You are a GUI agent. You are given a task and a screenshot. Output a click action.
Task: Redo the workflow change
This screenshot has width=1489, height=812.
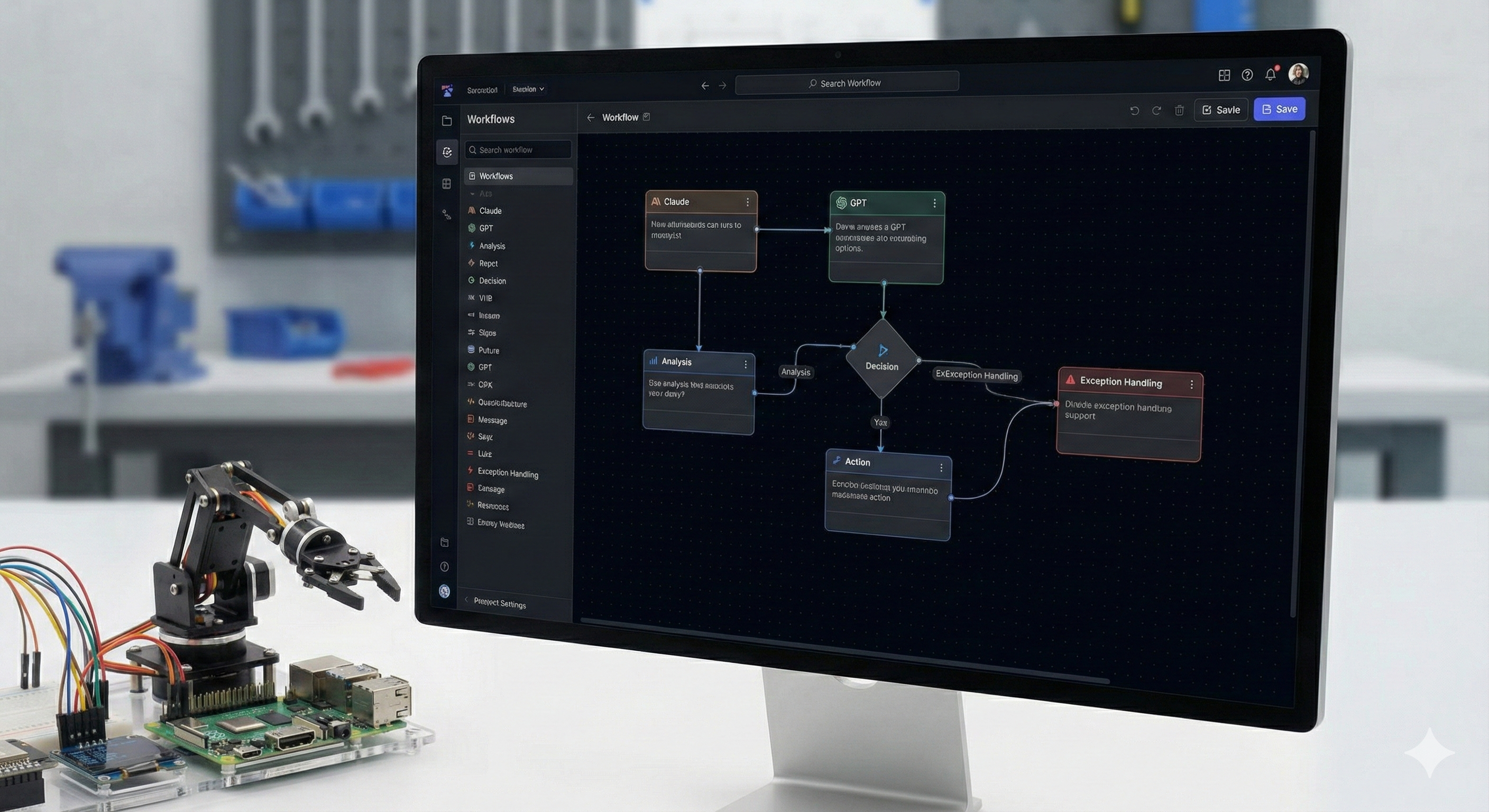point(1156,110)
